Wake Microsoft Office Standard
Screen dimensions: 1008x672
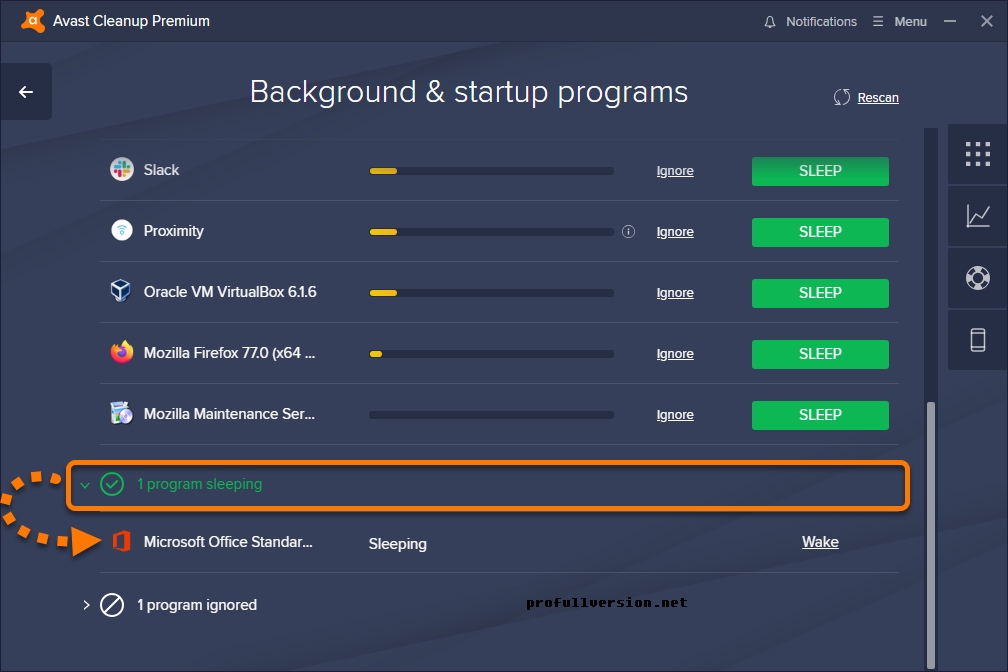coord(819,541)
